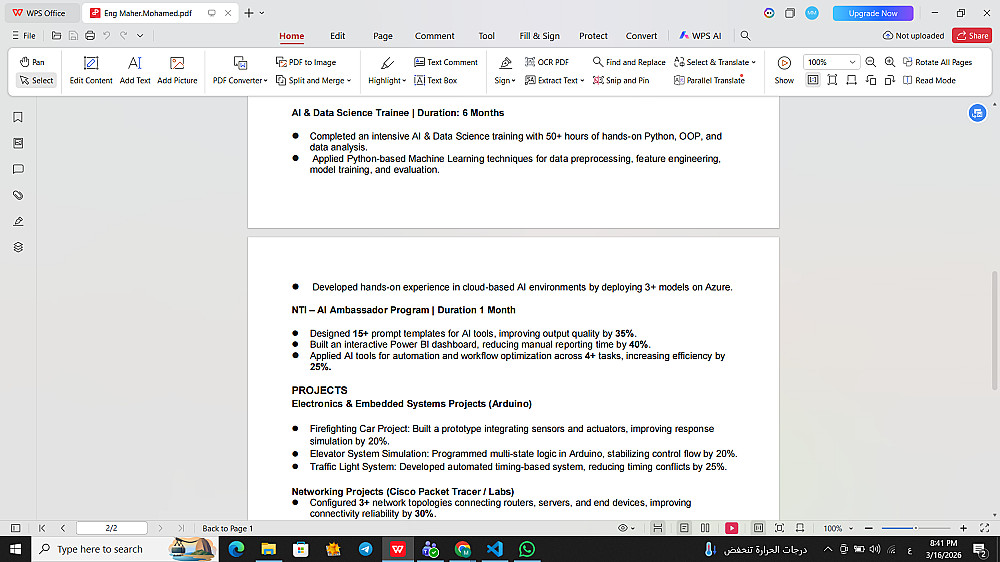Open the Page tab

point(383,36)
